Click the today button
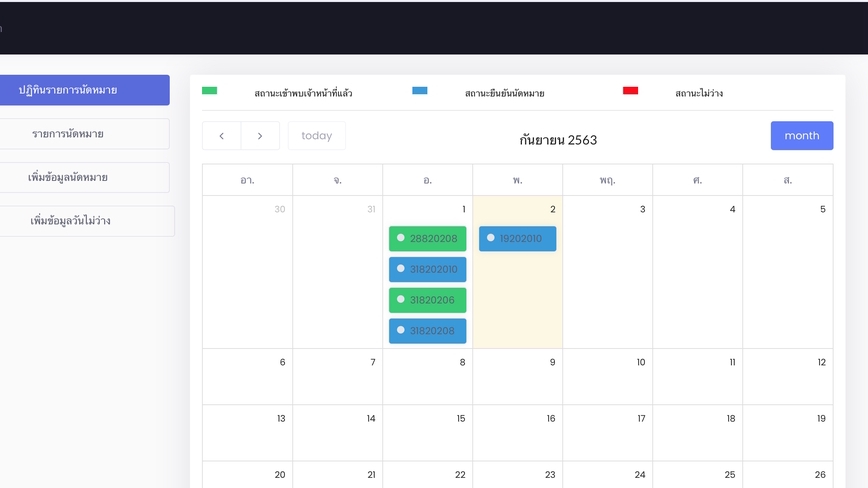 pos(317,136)
